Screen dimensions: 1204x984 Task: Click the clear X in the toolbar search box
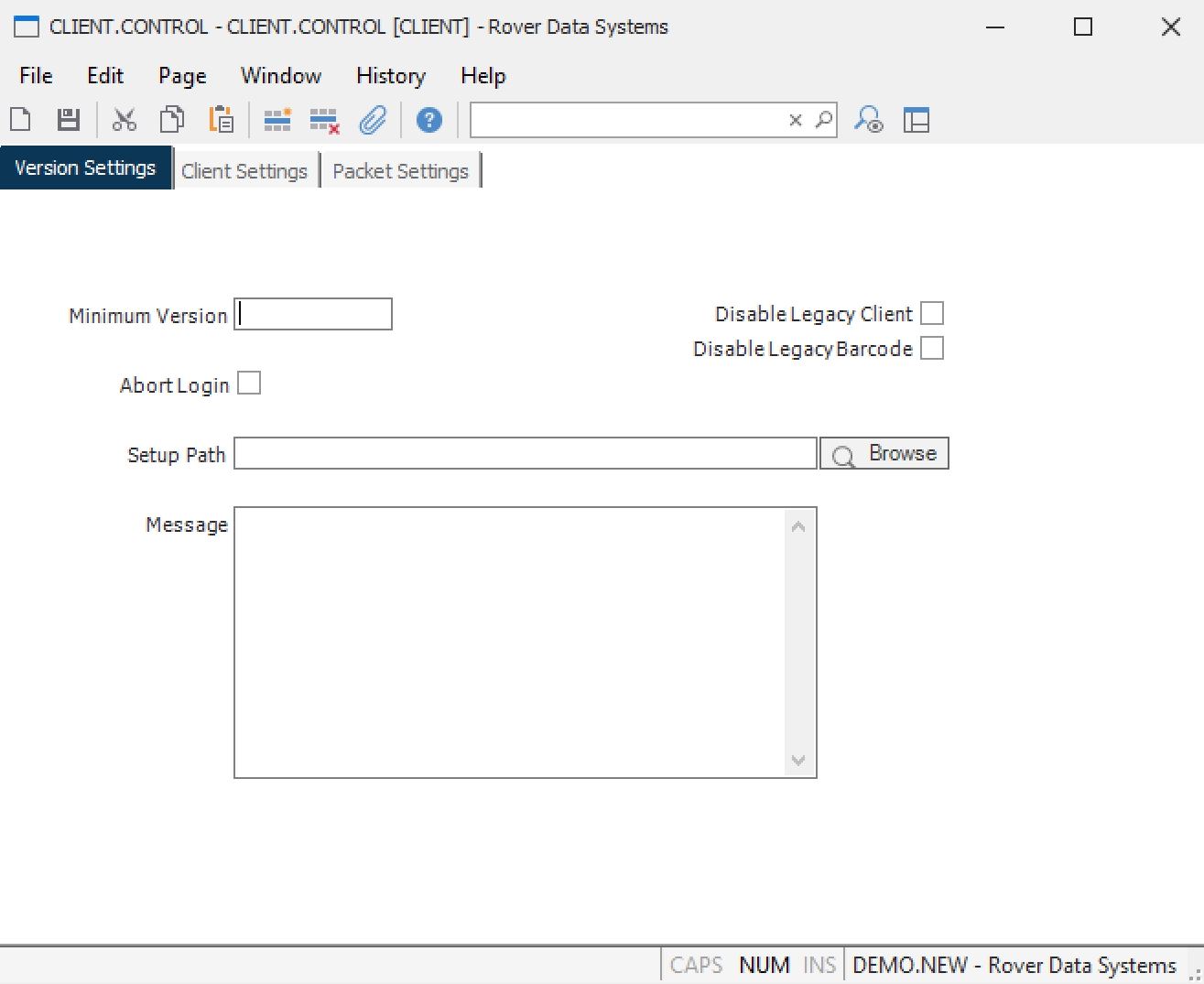coord(796,120)
